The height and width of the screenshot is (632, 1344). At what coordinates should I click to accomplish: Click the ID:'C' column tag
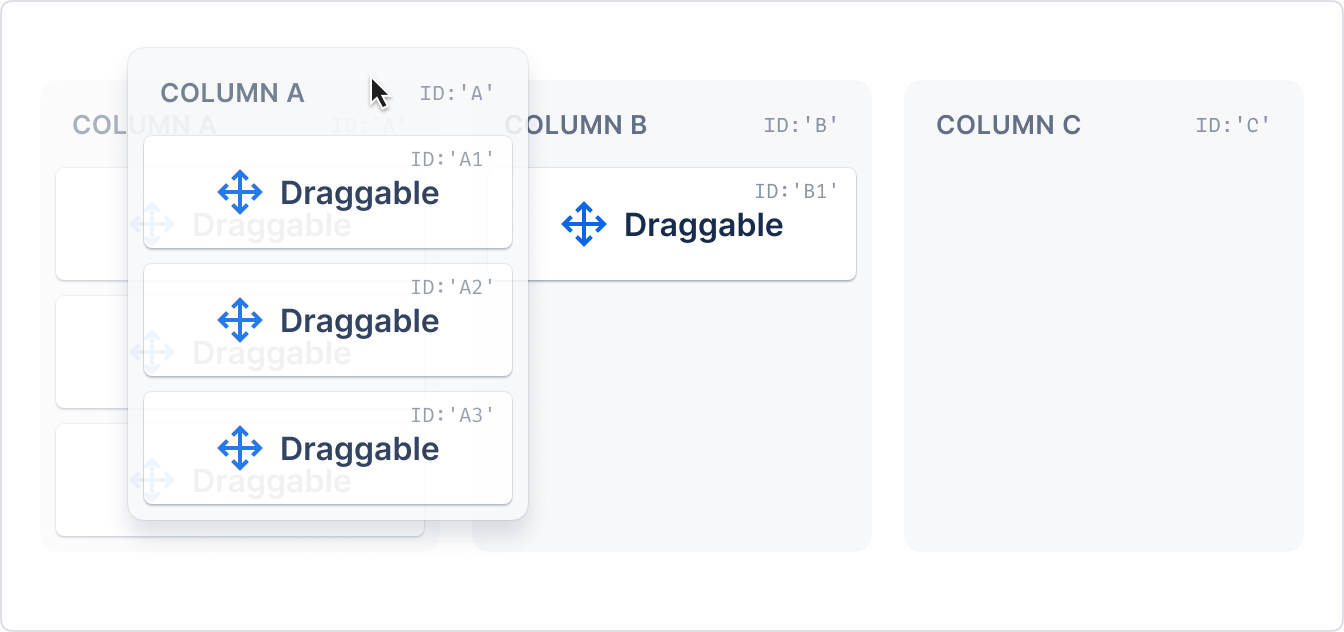(1233, 125)
